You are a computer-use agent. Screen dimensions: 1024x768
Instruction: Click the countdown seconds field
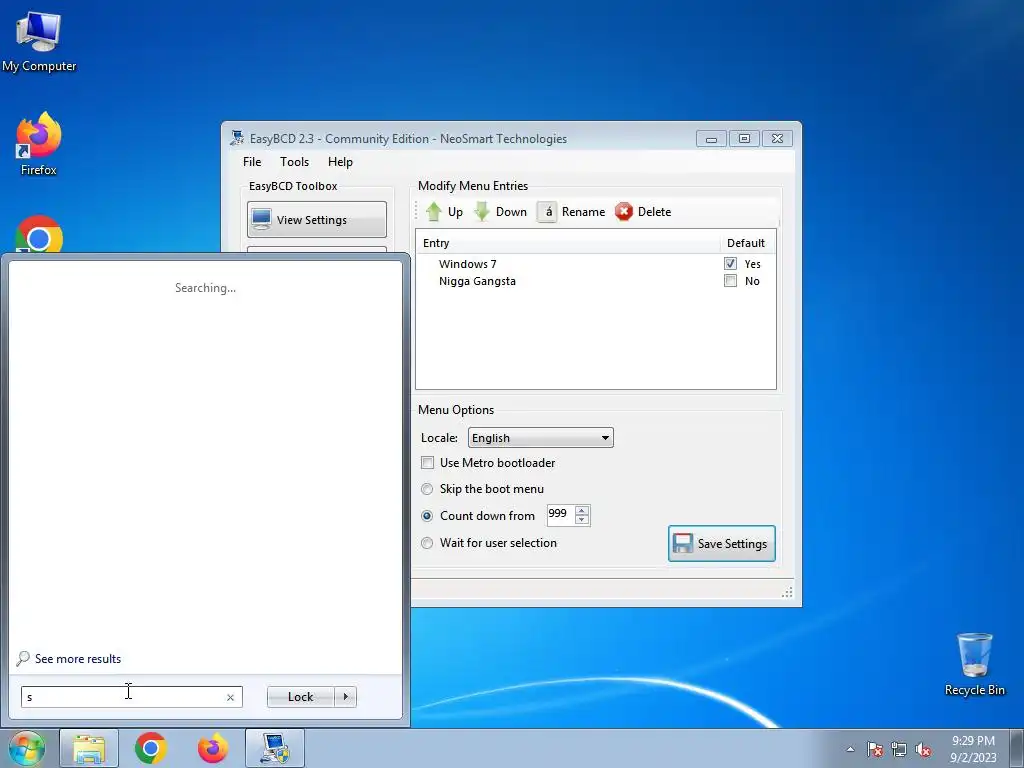pyautogui.click(x=560, y=515)
